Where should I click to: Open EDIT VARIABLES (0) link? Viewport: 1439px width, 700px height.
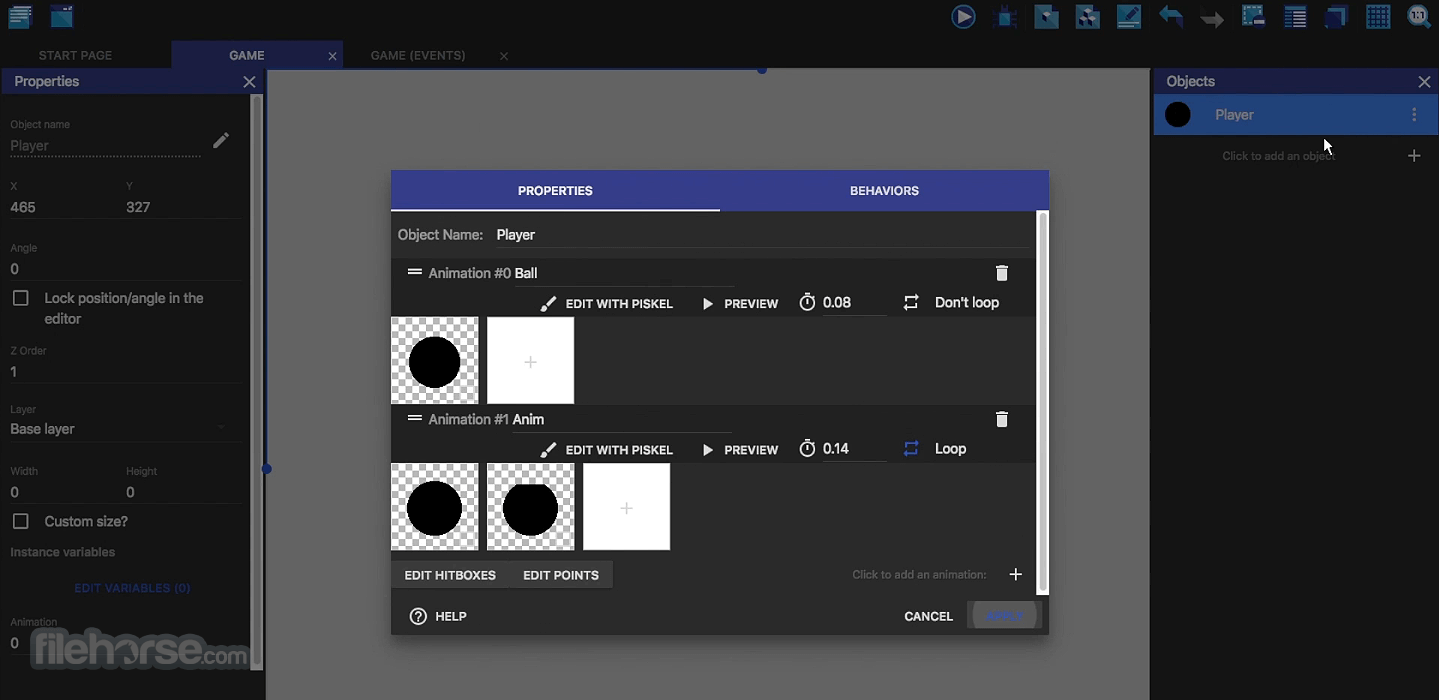(132, 588)
